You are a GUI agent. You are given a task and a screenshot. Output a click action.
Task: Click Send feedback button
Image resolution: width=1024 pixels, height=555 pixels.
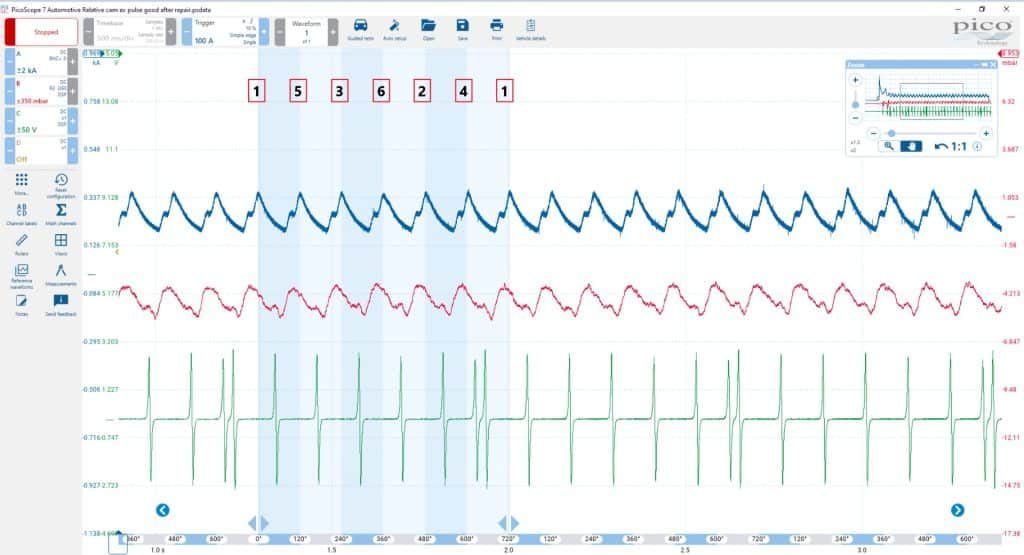click(61, 305)
